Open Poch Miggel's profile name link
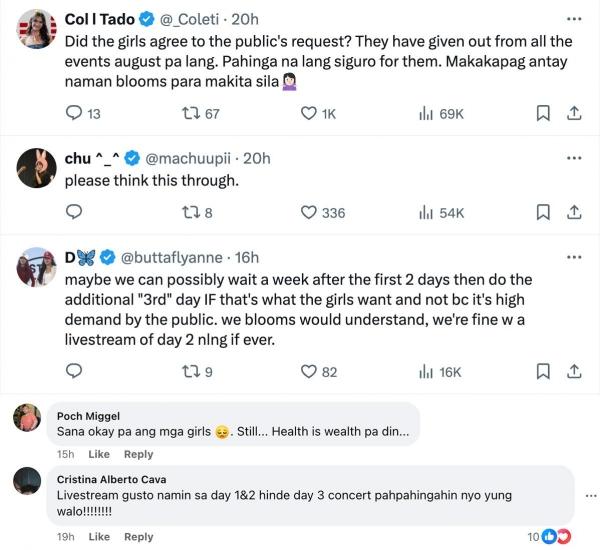 tap(88, 416)
